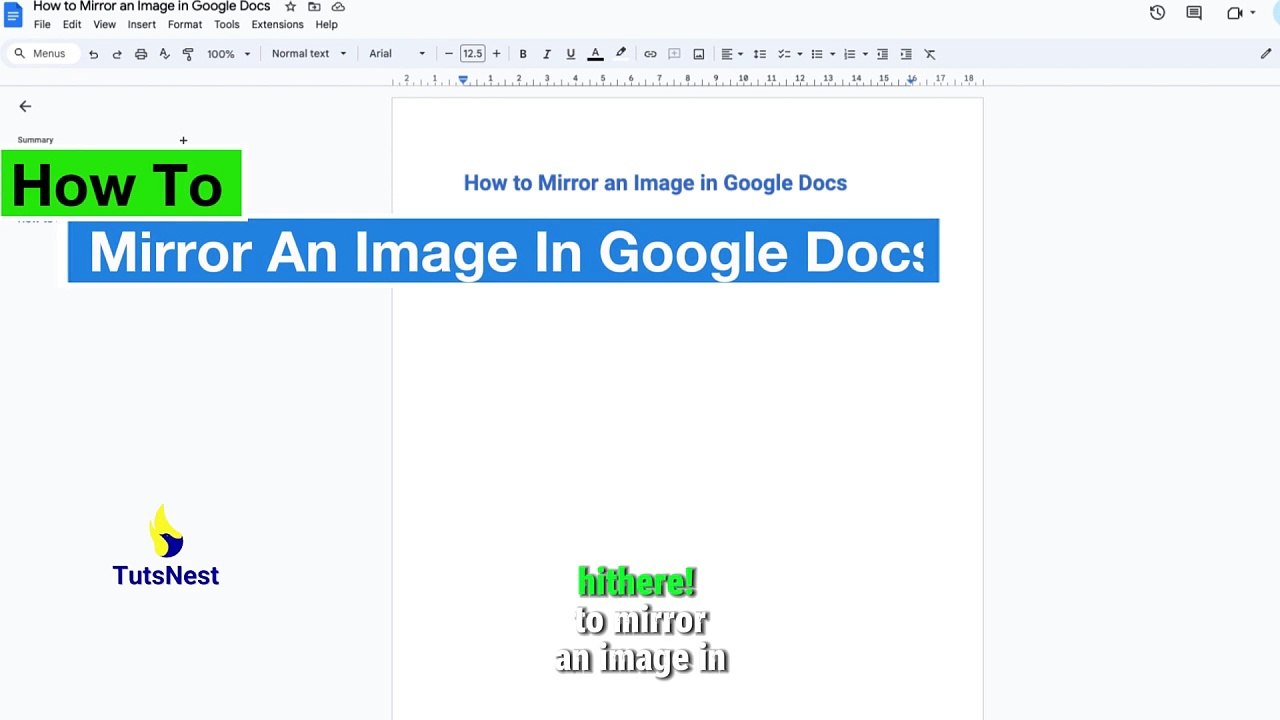Adjust the left indent marker on ruler
This screenshot has width=1280, height=720.
click(463, 80)
